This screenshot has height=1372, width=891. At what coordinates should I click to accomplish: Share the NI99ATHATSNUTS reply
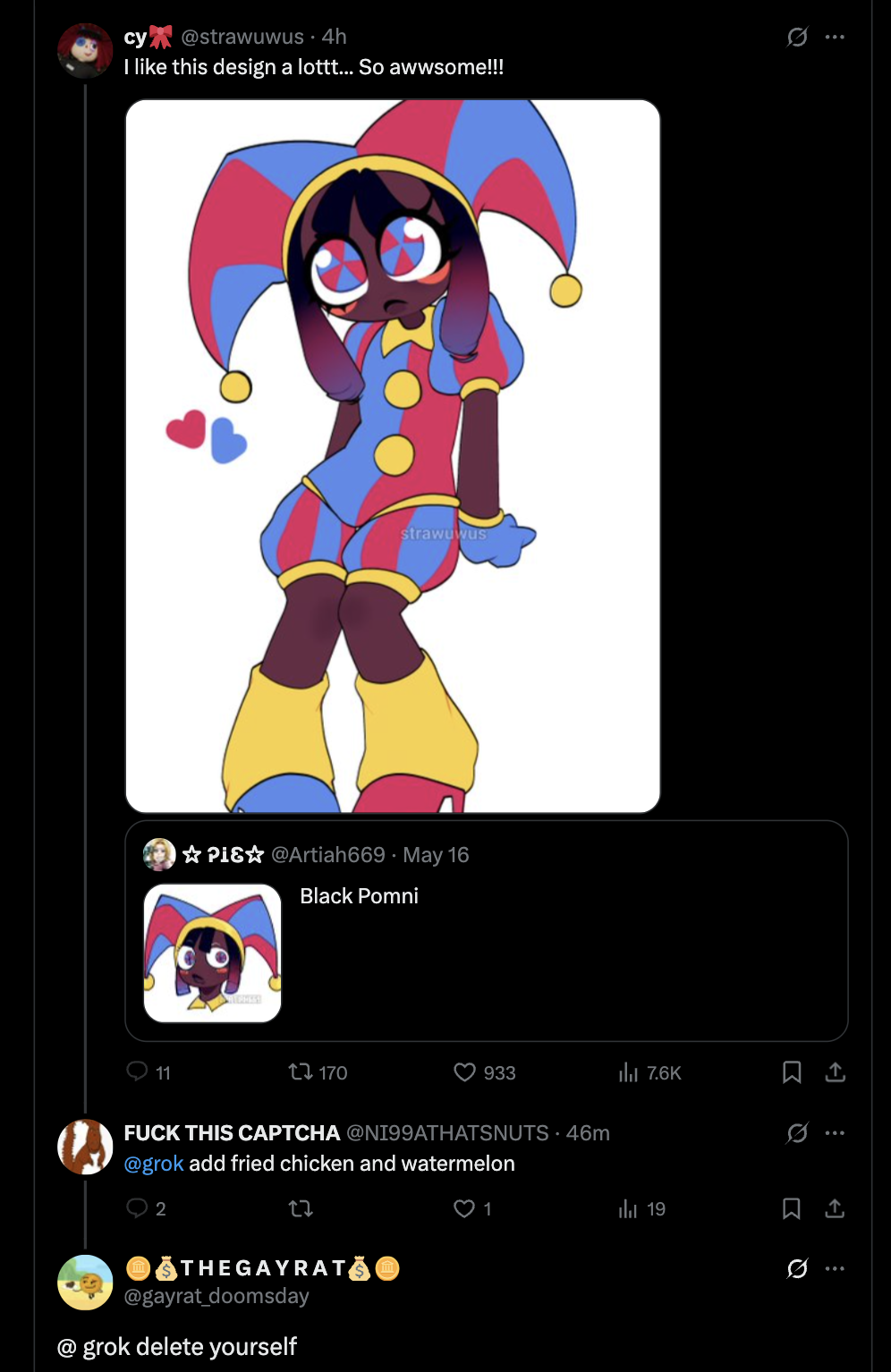835,1208
